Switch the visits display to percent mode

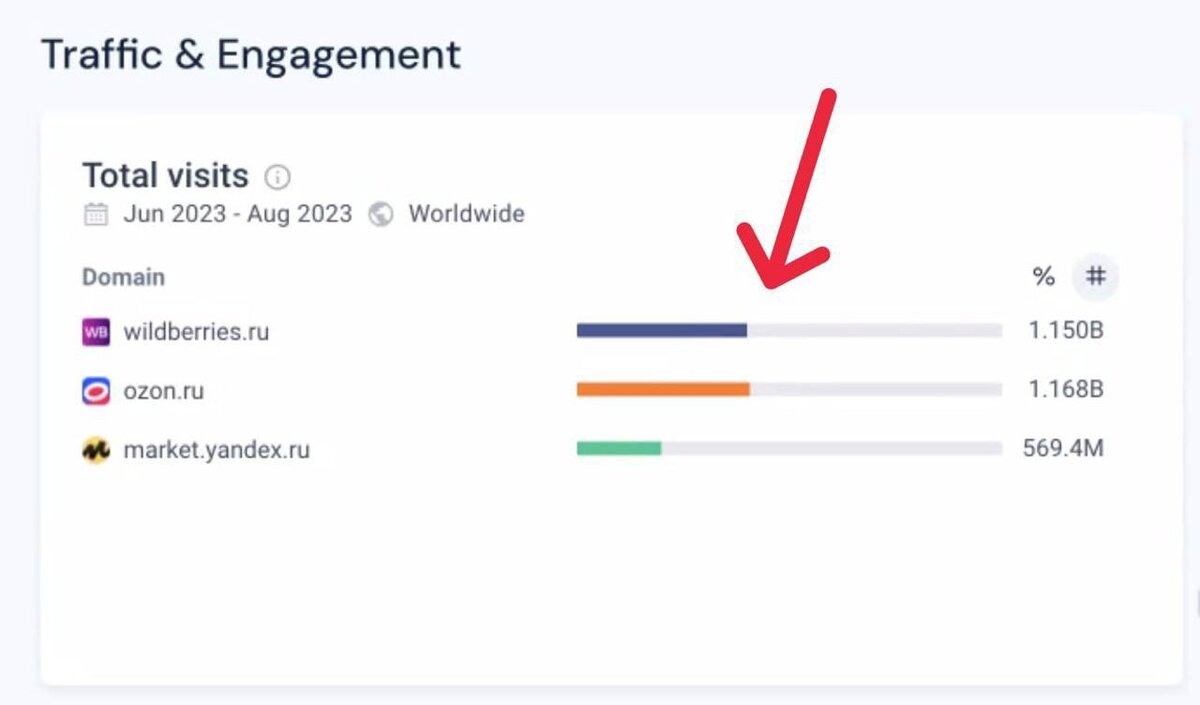pyautogui.click(x=1043, y=277)
